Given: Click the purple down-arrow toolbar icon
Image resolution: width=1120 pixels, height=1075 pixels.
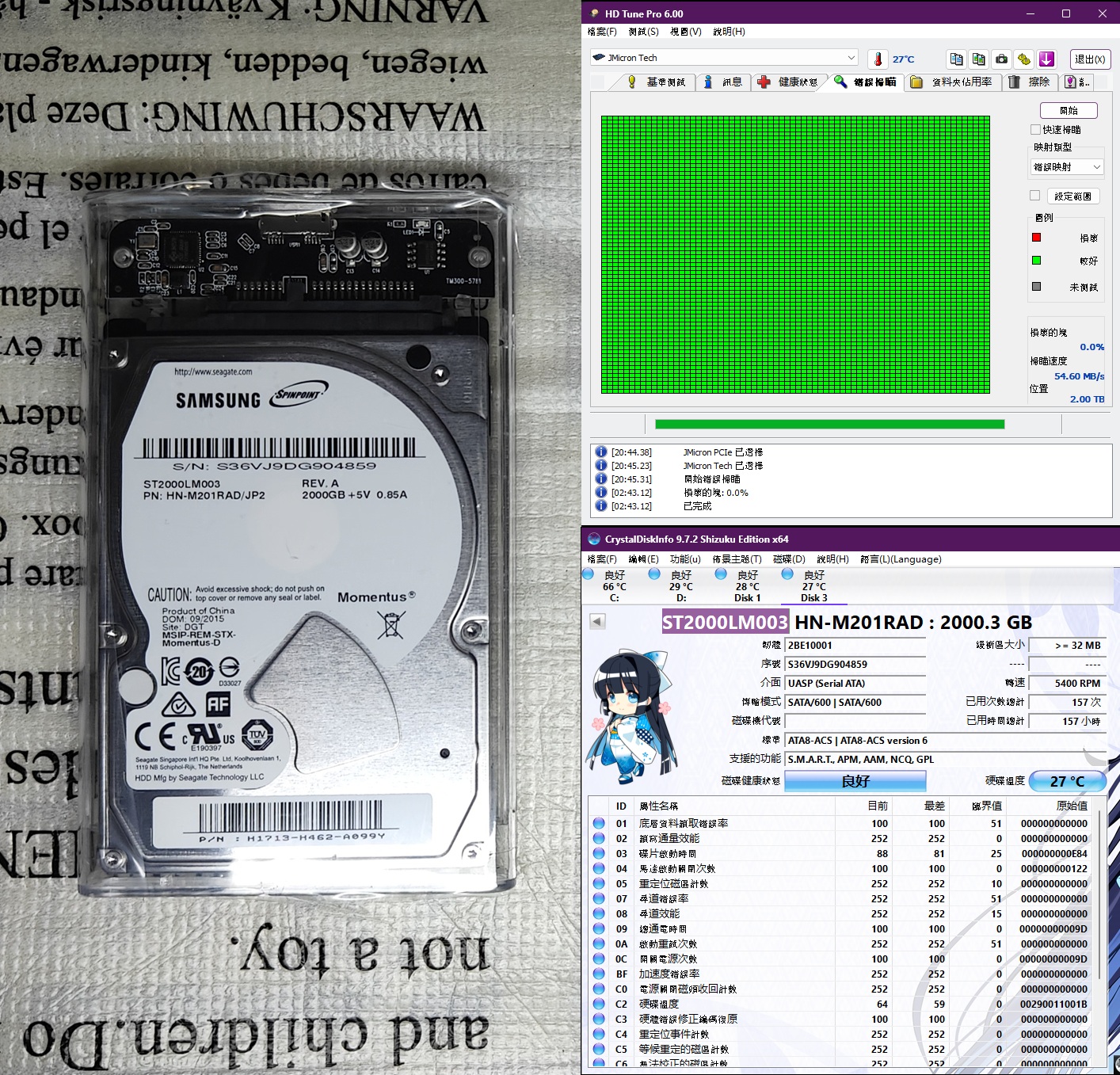Looking at the screenshot, I should pyautogui.click(x=1047, y=59).
